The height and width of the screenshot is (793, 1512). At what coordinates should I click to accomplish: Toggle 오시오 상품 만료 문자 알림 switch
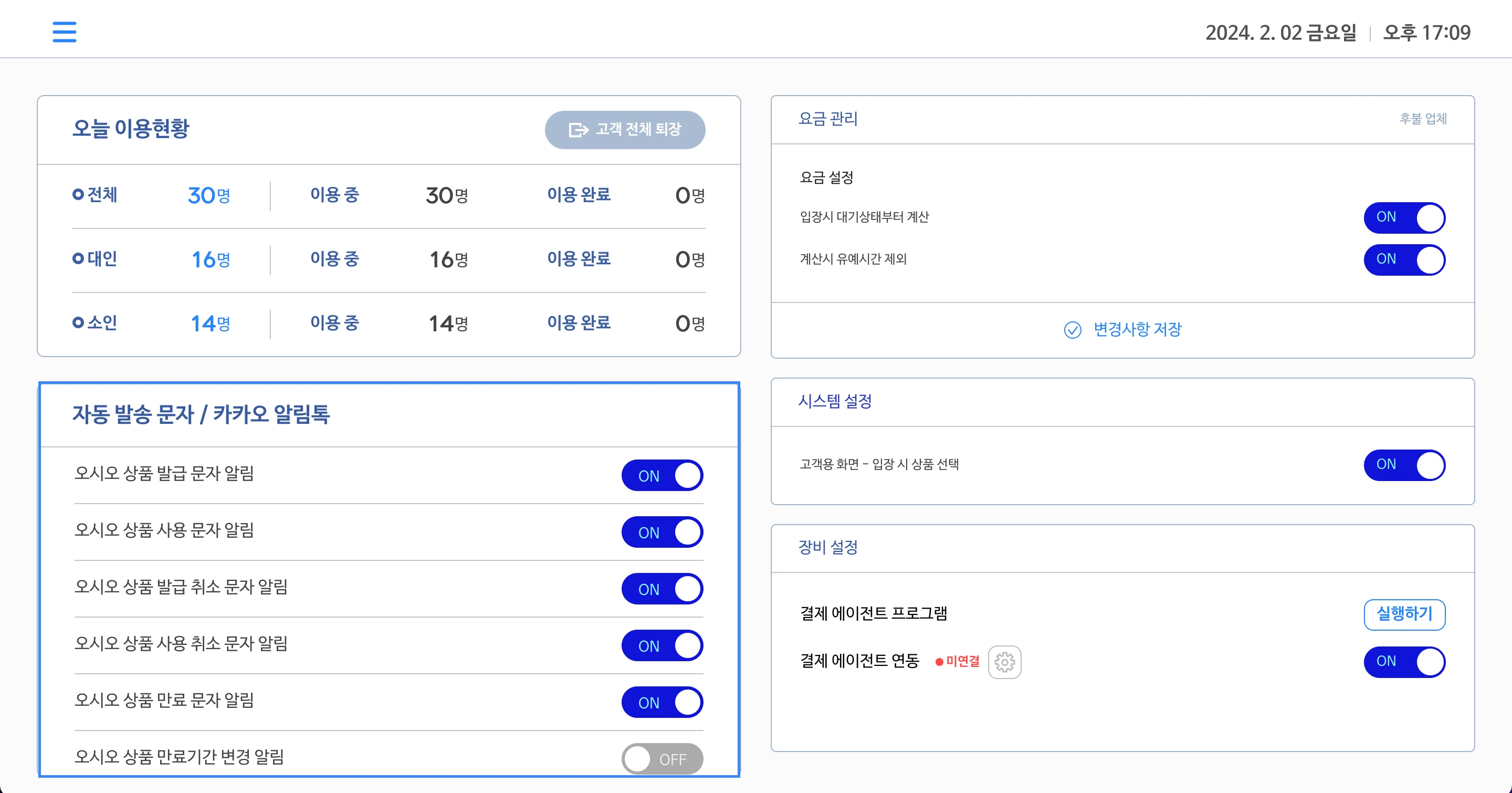[662, 703]
